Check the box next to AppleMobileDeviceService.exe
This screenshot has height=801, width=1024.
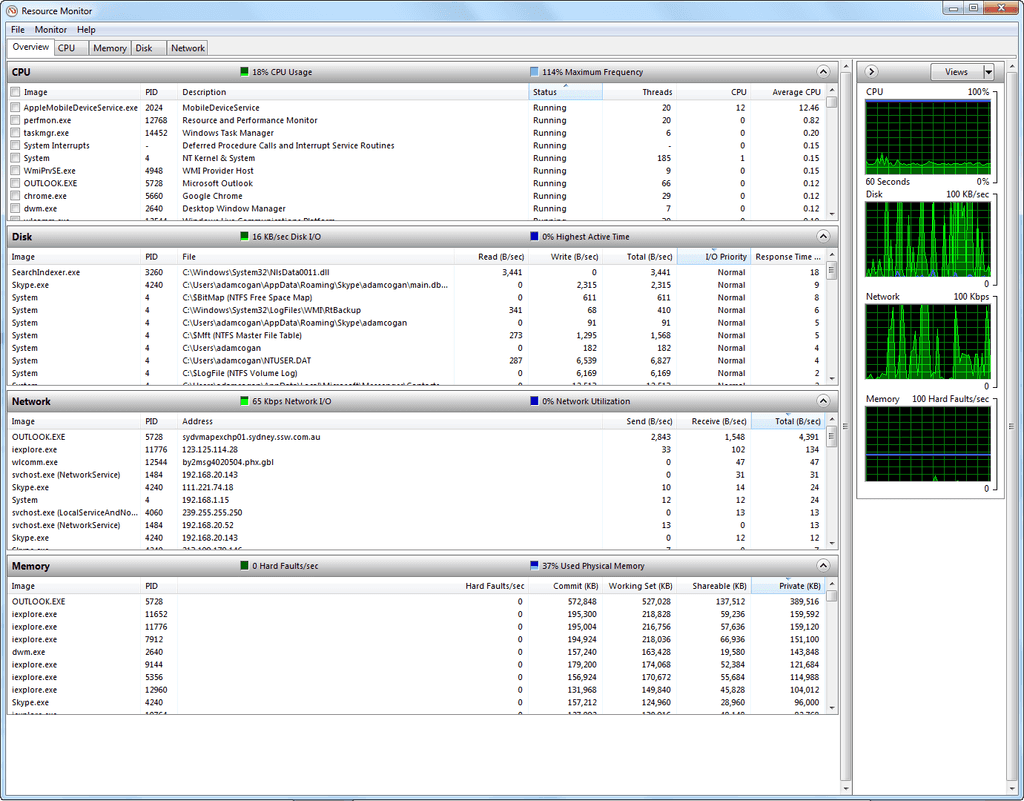pos(14,107)
